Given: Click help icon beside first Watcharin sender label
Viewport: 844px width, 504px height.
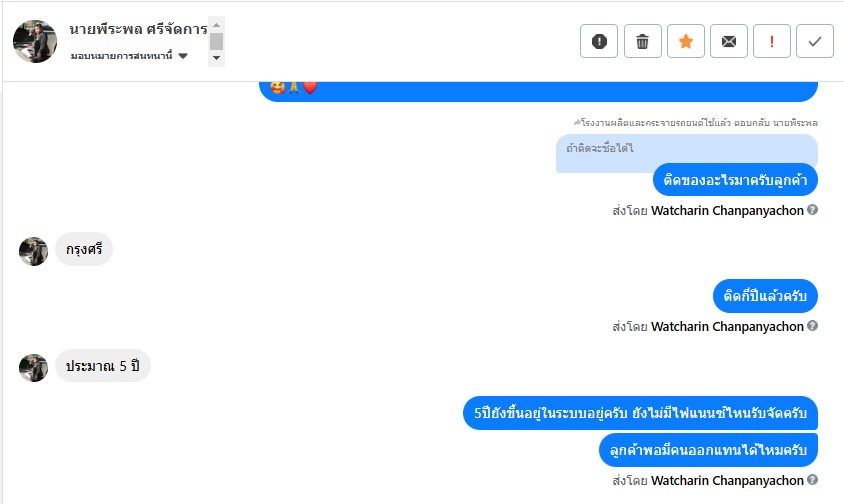Looking at the screenshot, I should click(813, 209).
